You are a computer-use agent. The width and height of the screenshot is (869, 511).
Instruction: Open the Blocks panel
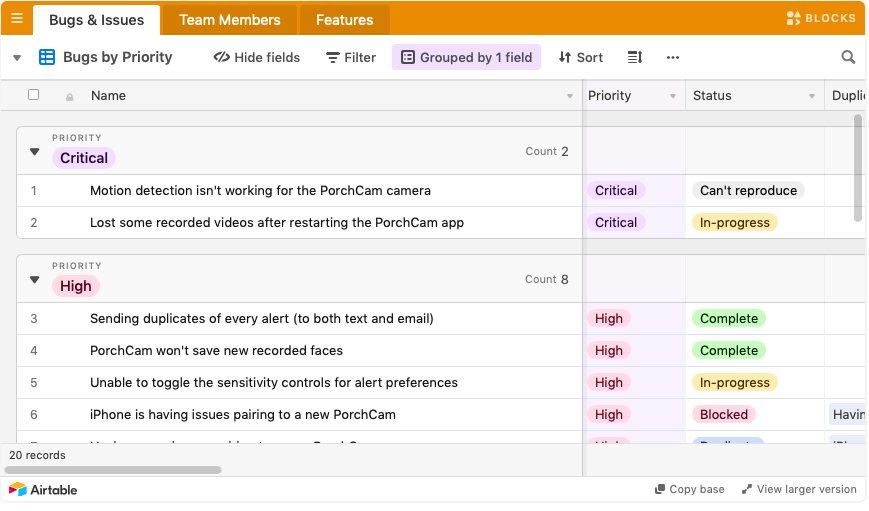(821, 18)
